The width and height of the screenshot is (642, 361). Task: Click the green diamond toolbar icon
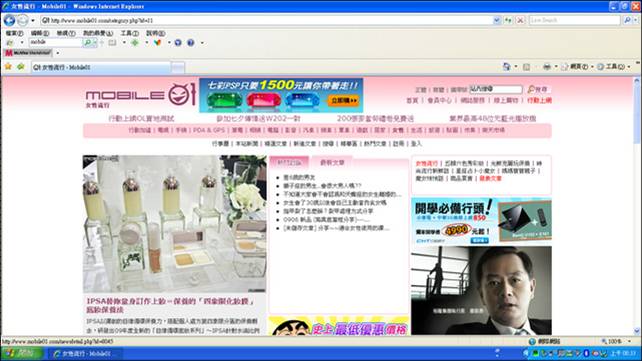click(x=135, y=43)
